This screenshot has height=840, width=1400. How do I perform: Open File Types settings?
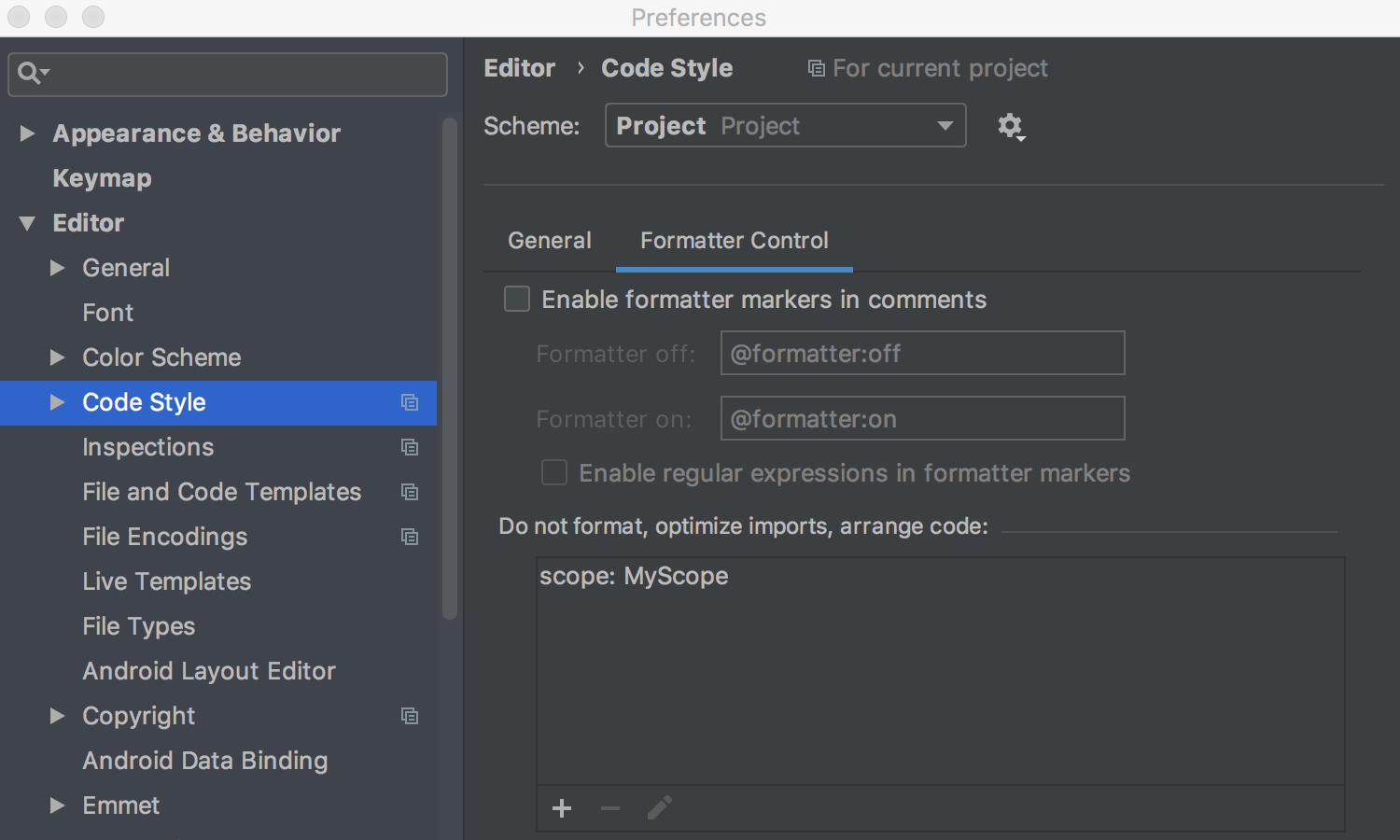coord(139,626)
